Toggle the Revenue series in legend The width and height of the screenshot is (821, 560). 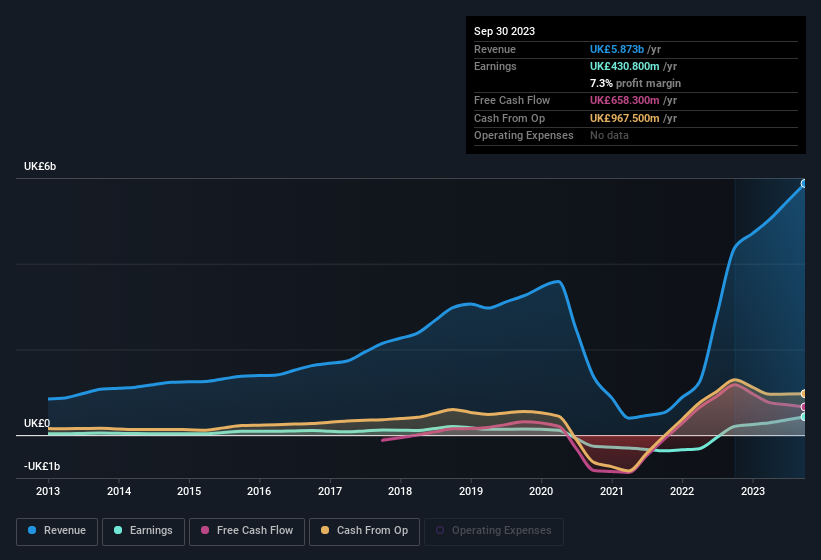coord(58,531)
